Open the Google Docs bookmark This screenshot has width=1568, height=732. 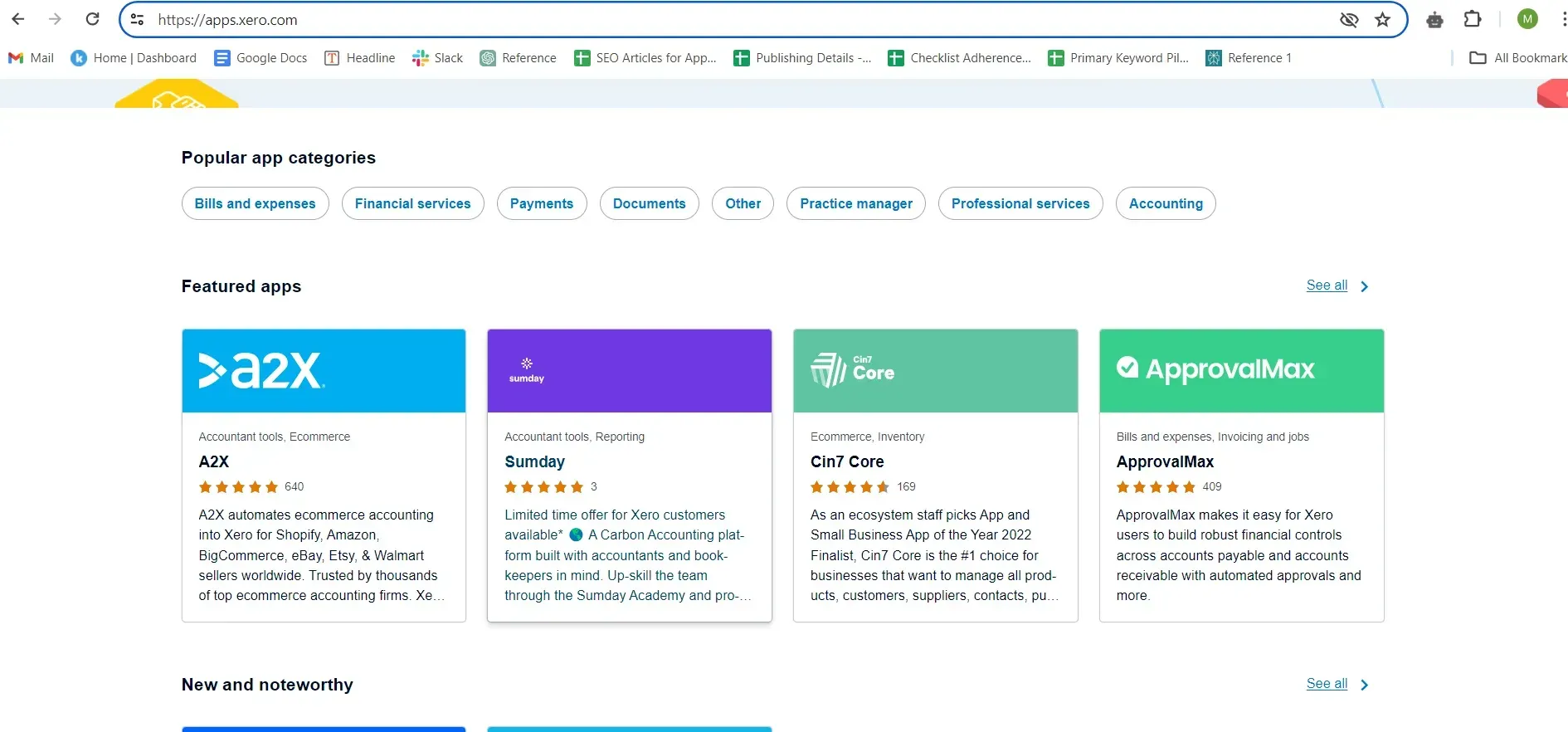coord(261,58)
